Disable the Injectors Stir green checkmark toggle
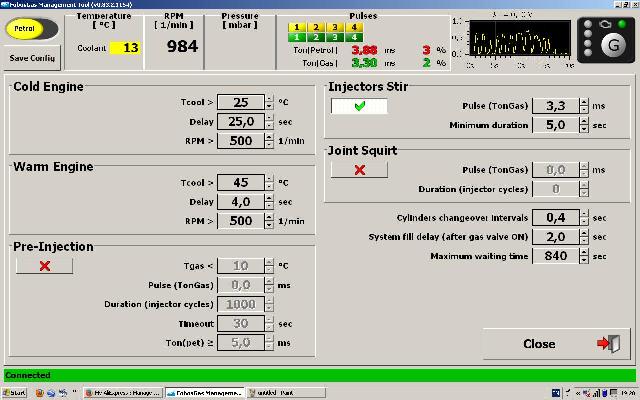This screenshot has height=400, width=640. [x=357, y=105]
